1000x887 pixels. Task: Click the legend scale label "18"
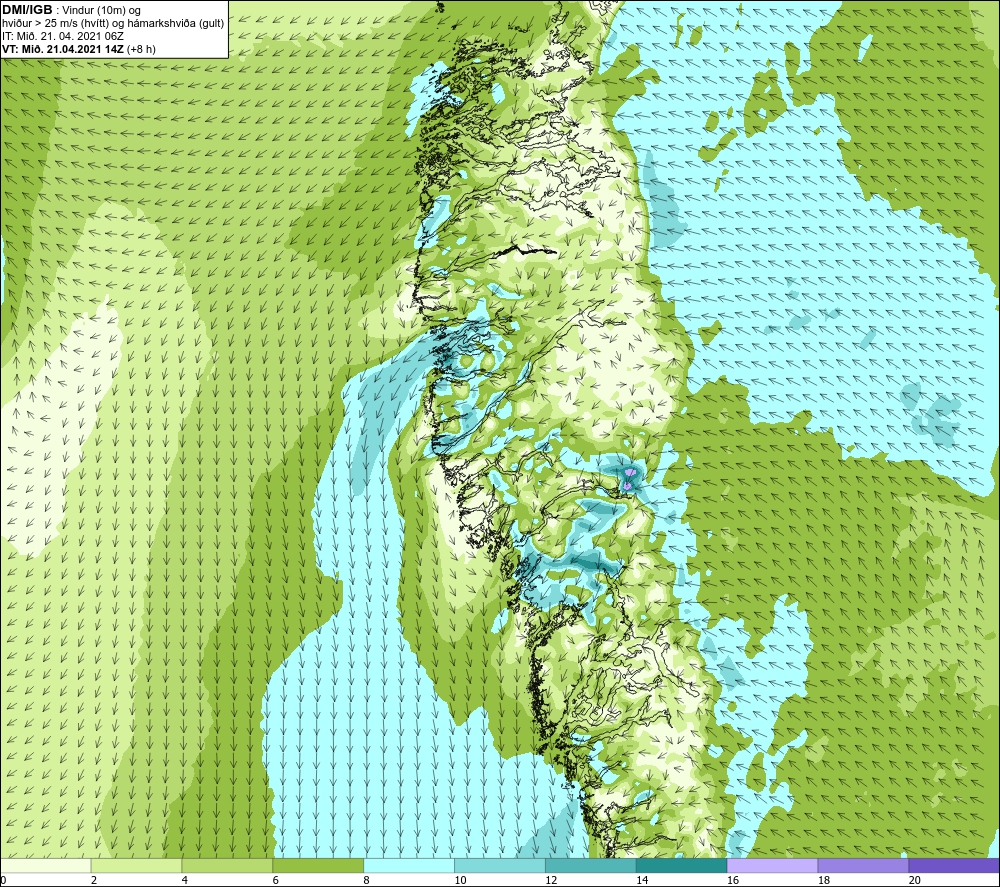coord(823,880)
